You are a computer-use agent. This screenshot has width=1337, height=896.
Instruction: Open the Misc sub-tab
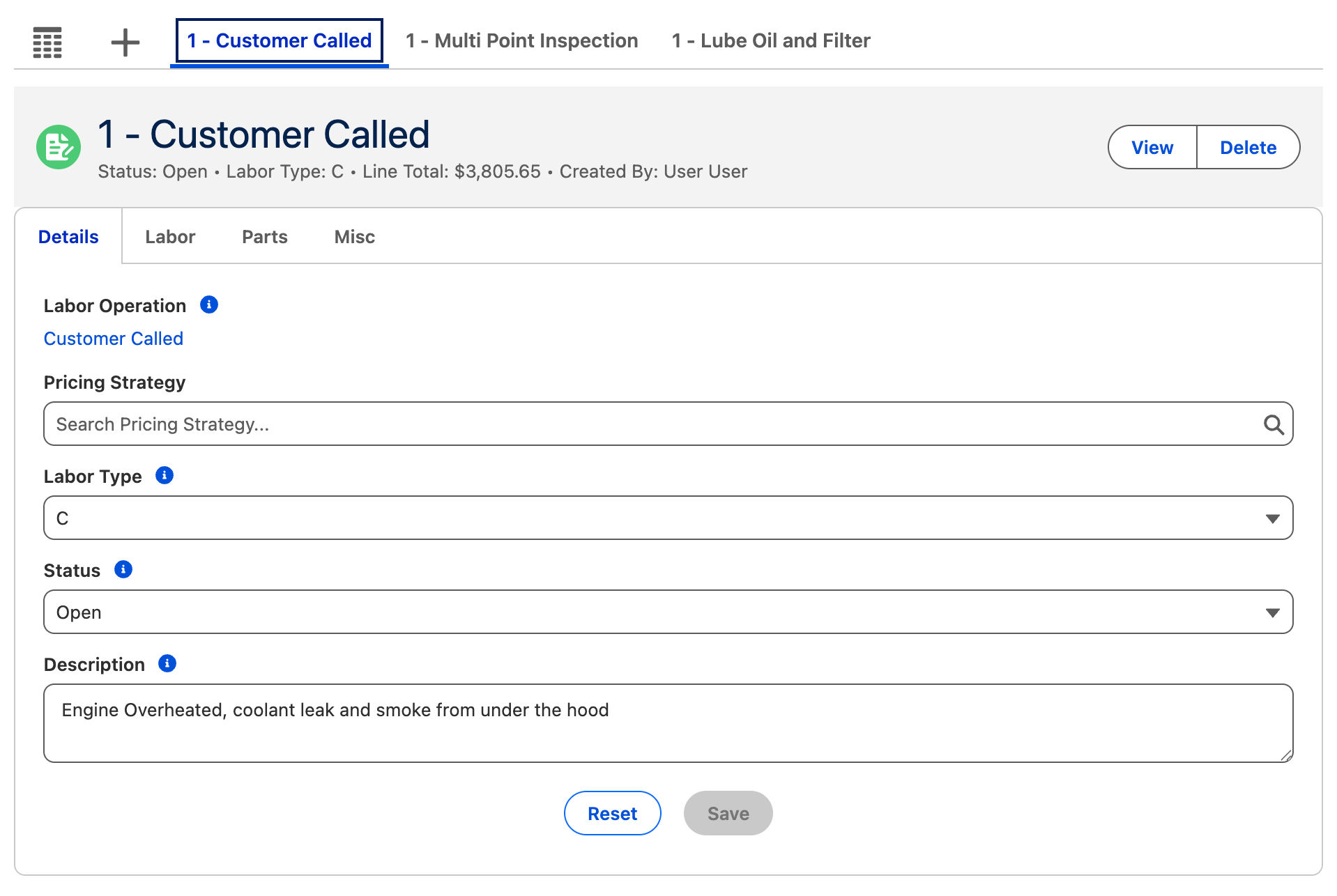click(355, 237)
